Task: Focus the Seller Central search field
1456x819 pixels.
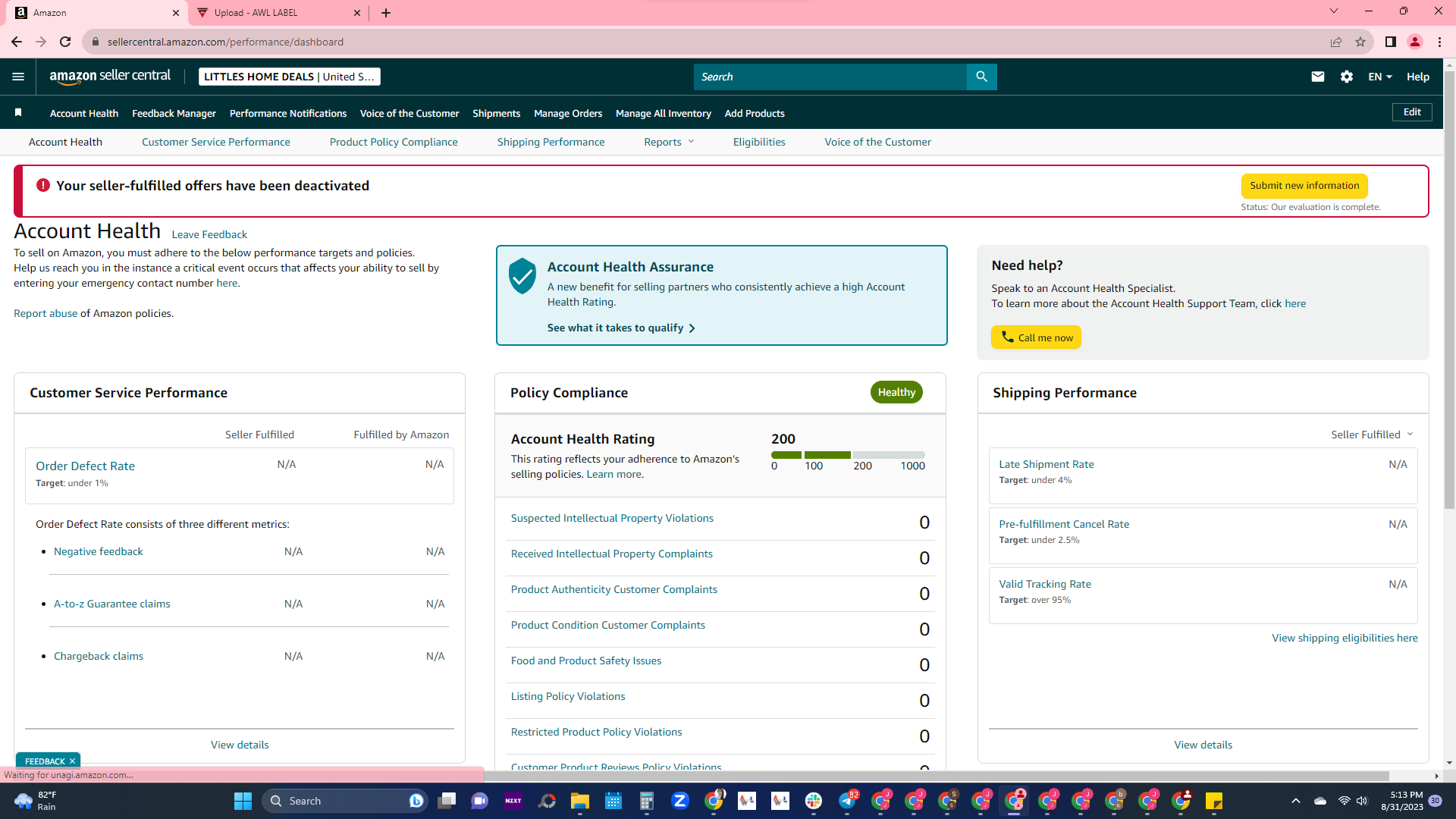Action: point(830,77)
